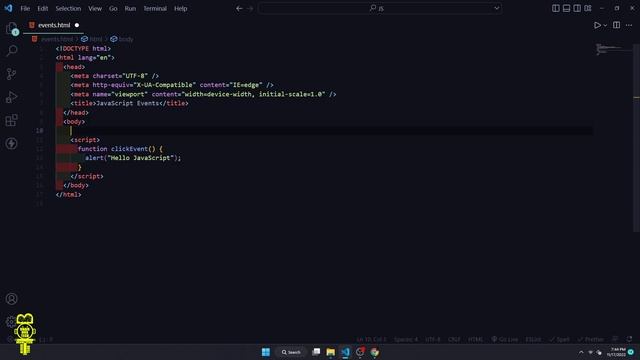Open the command center dropdown chevron

[x=497, y=8]
